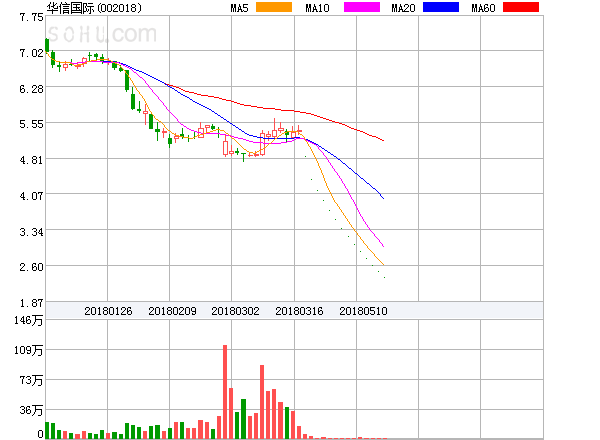Click the MA20 legend label
Viewport: 600px width, 440px height.
403,8
